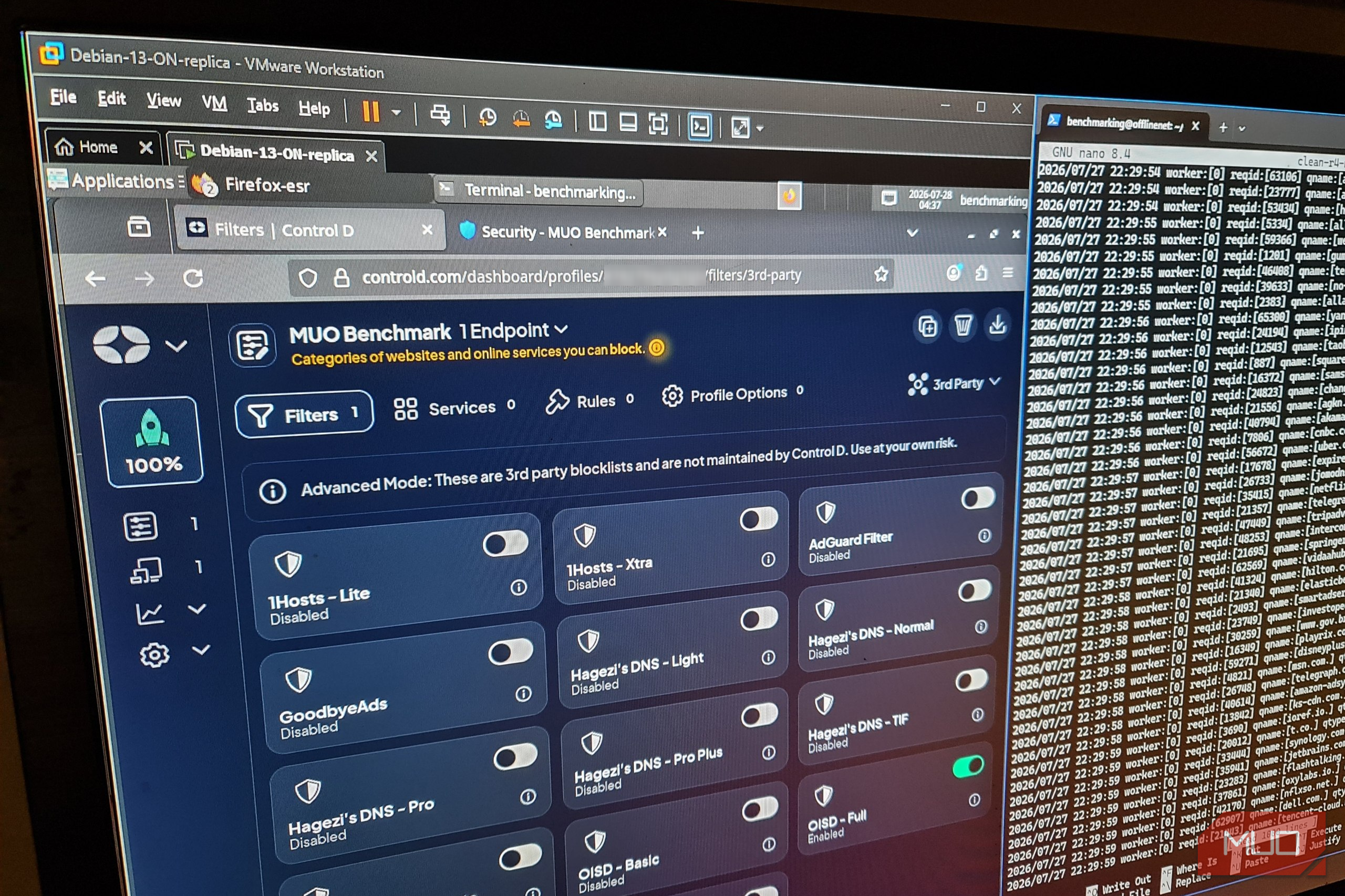
Task: Bookmark page with star icon
Action: tap(881, 274)
